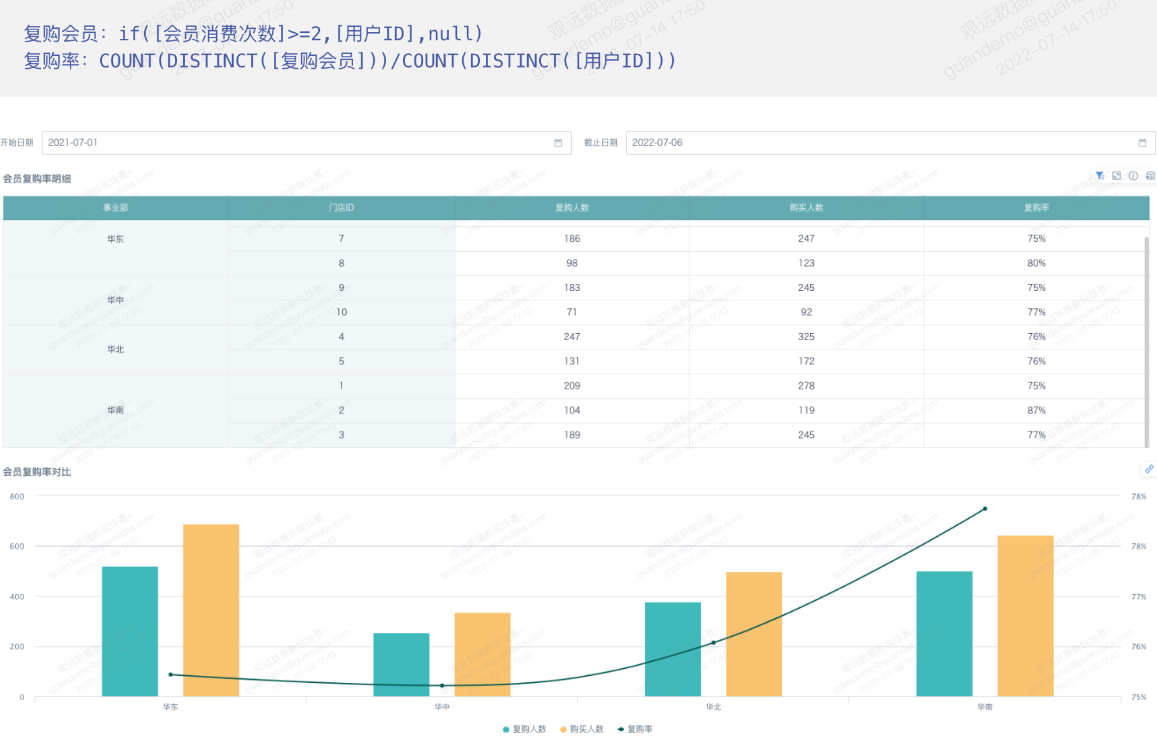Open the info icon for 会员复购率明细
The image size is (1157, 736).
(x=1133, y=176)
